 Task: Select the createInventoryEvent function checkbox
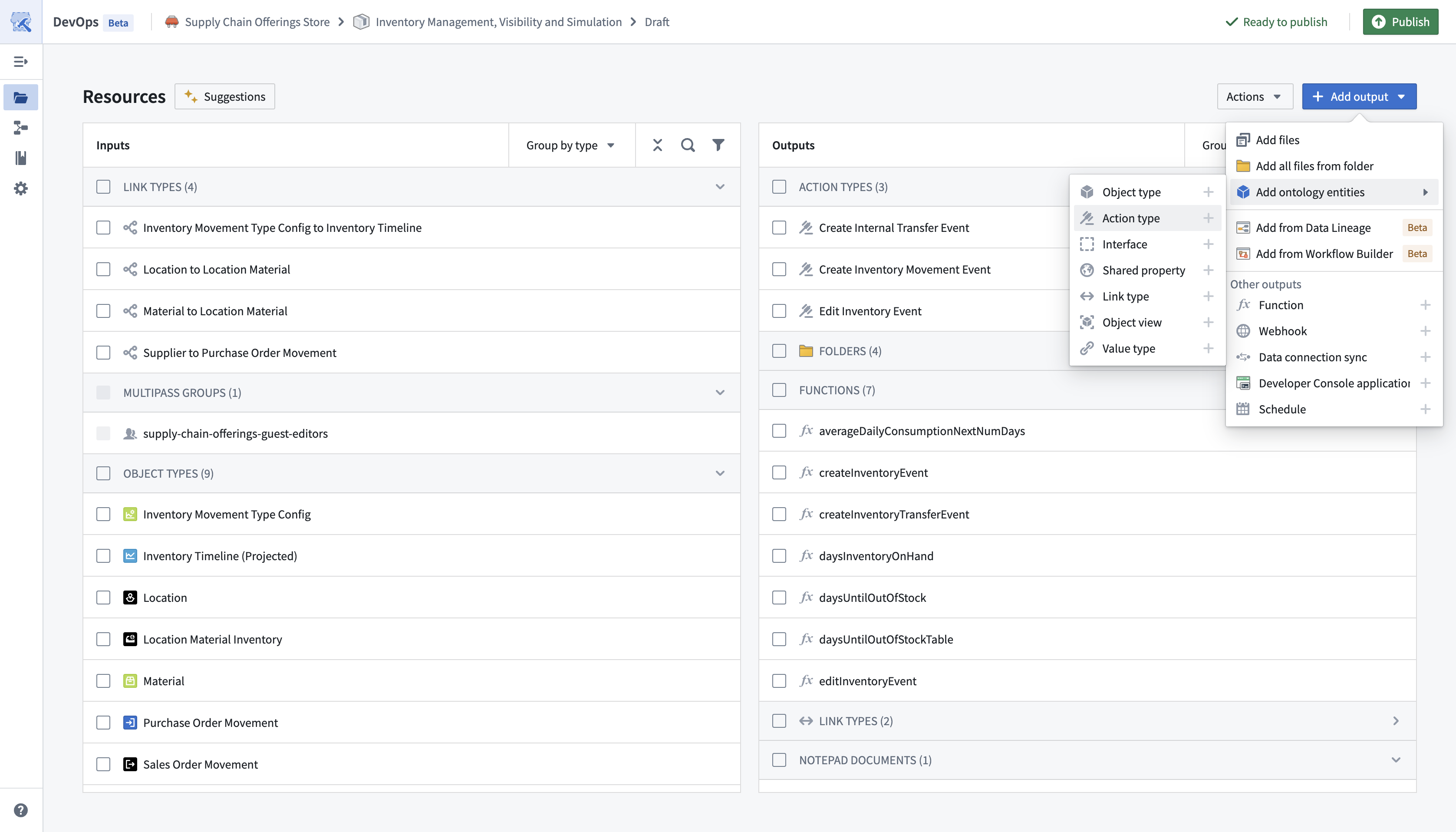pos(779,472)
